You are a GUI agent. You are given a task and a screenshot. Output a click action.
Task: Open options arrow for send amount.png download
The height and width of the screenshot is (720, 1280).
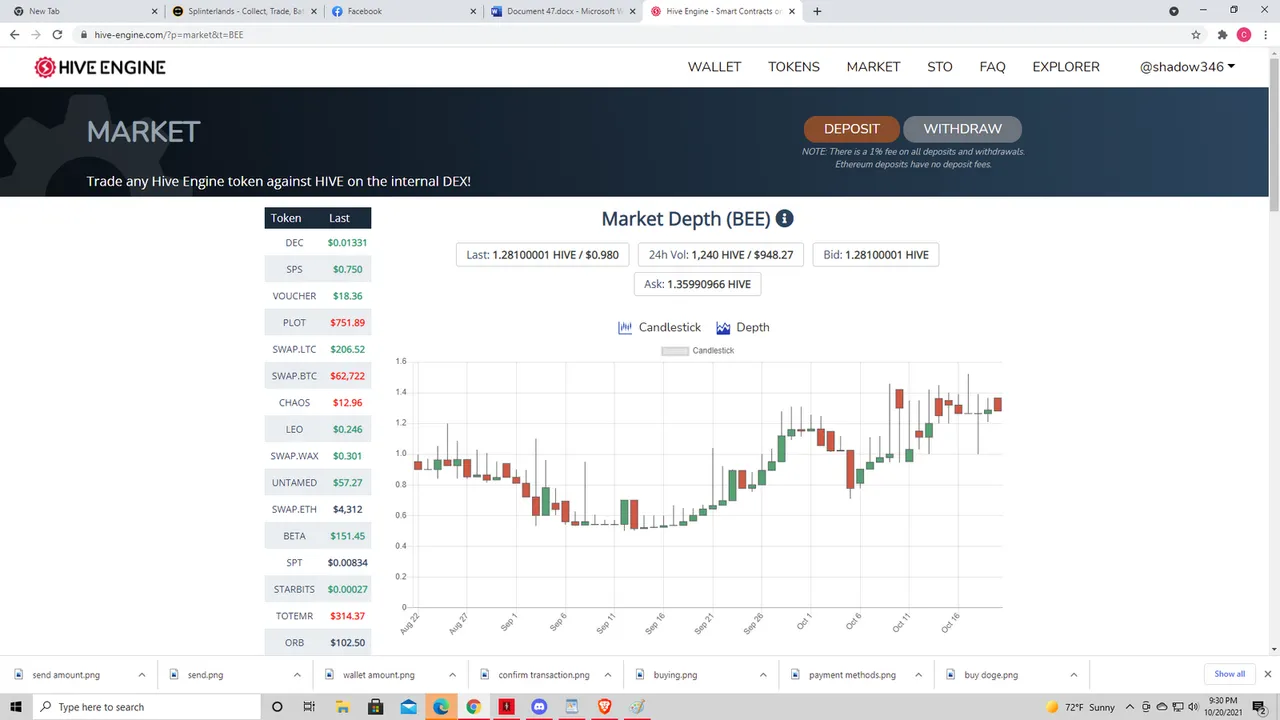point(142,675)
